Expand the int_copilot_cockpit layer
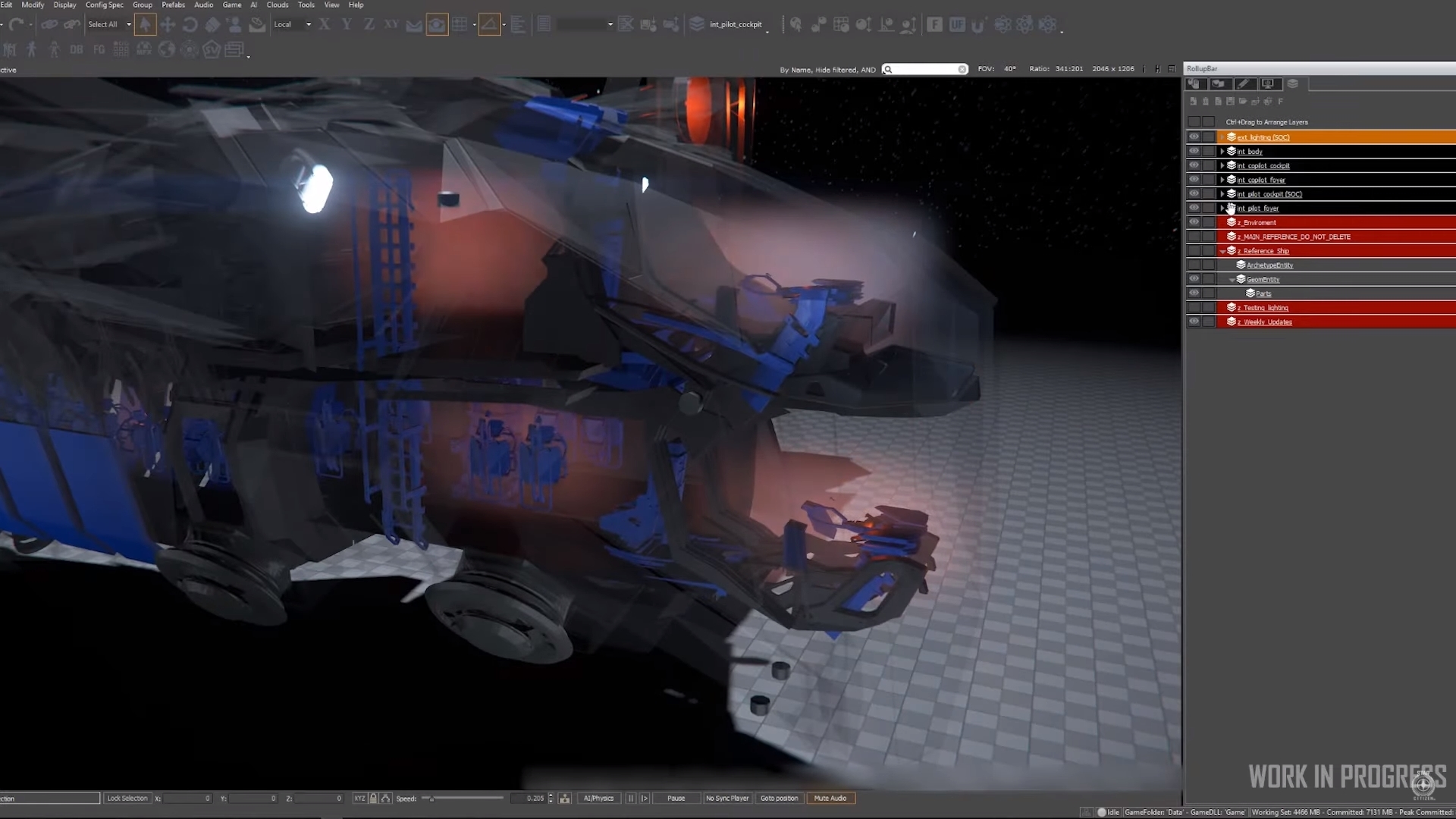The width and height of the screenshot is (1456, 819). [x=1222, y=165]
